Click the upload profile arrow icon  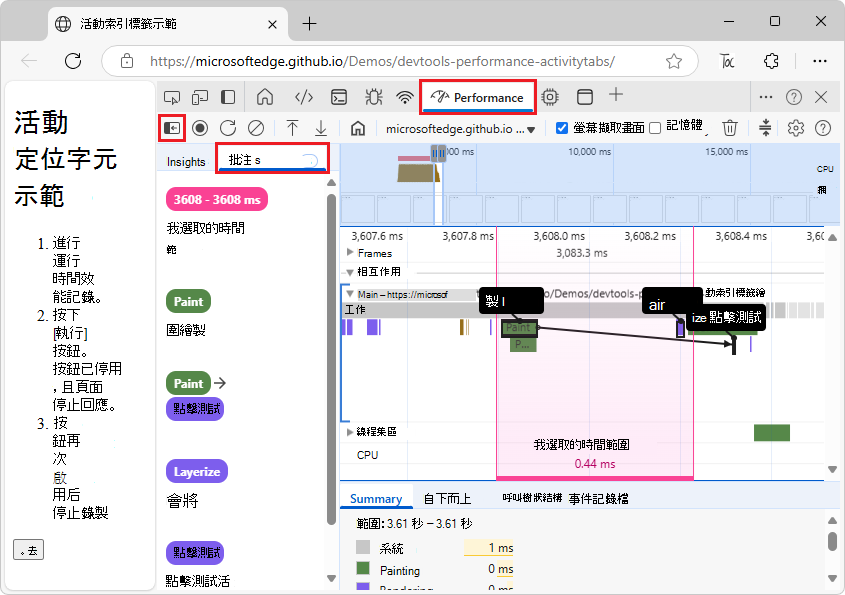292,128
